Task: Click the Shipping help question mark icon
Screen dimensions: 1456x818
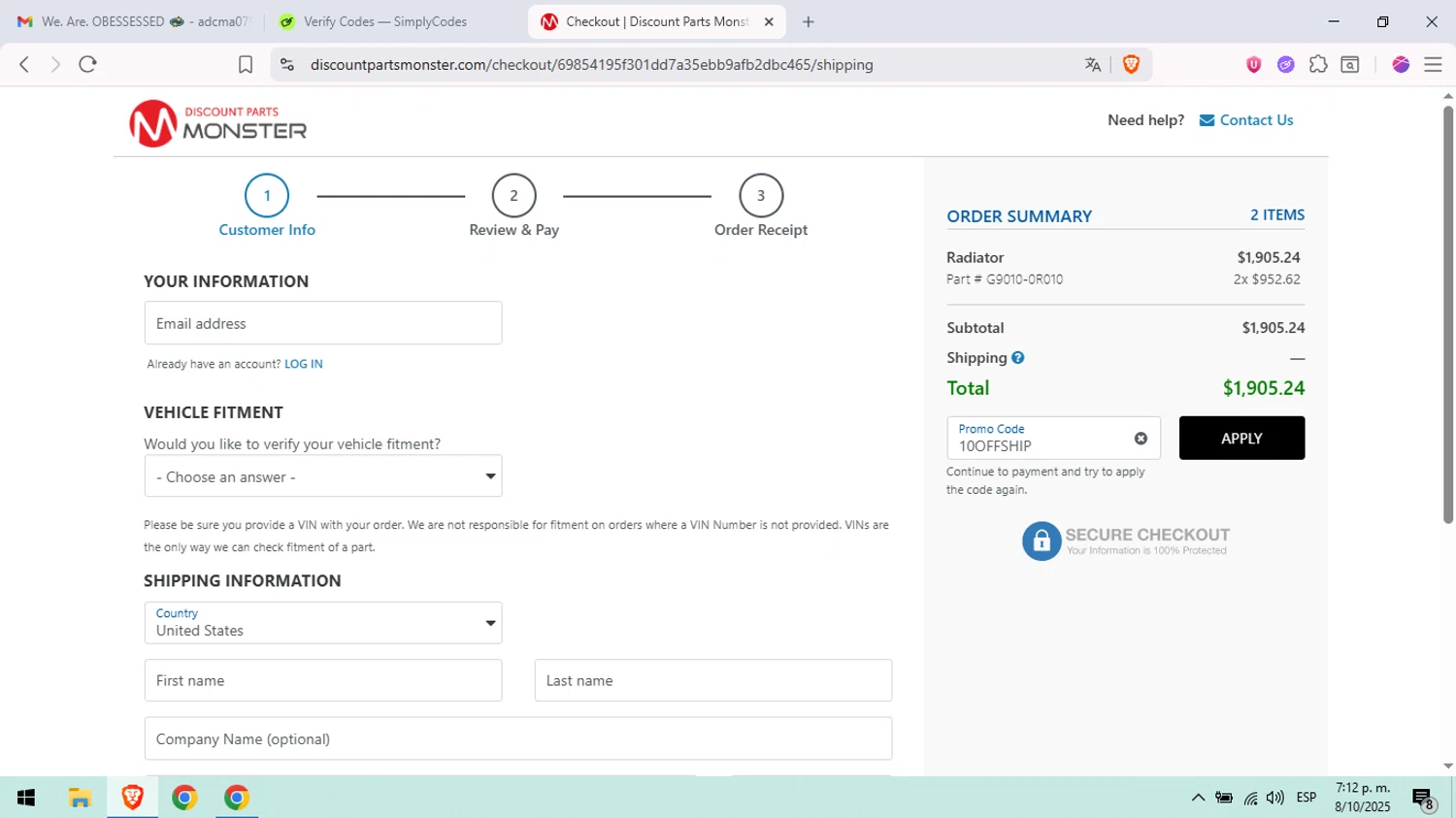Action: click(x=1017, y=358)
